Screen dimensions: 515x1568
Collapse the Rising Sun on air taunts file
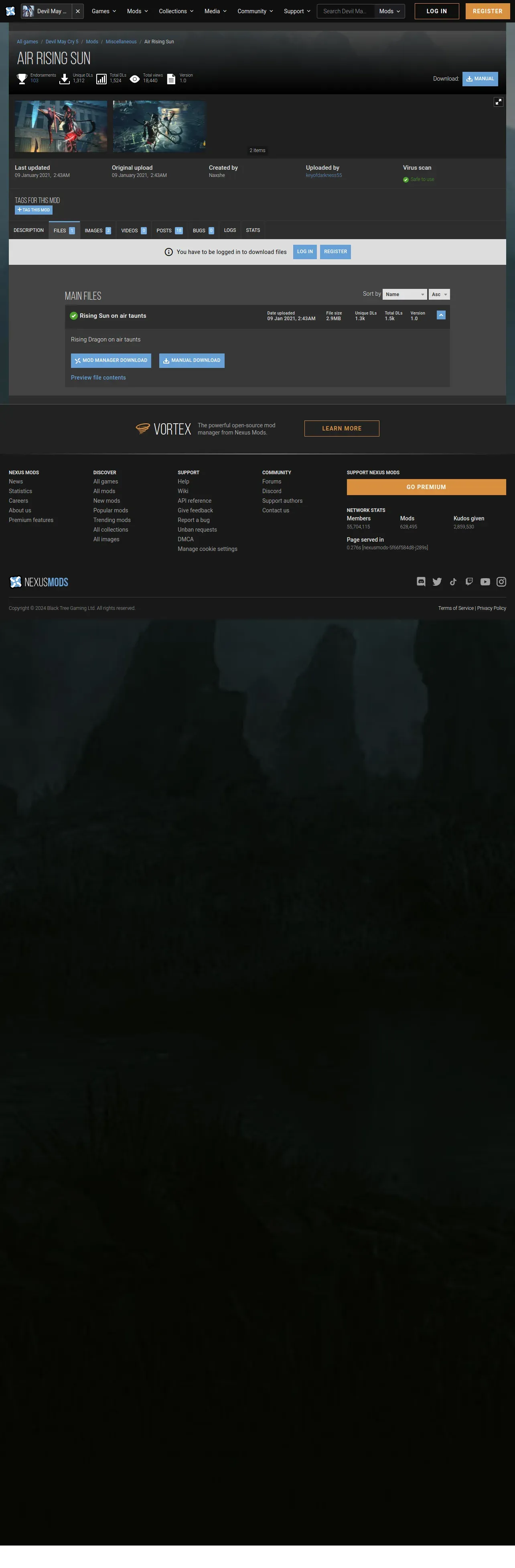pyautogui.click(x=441, y=315)
